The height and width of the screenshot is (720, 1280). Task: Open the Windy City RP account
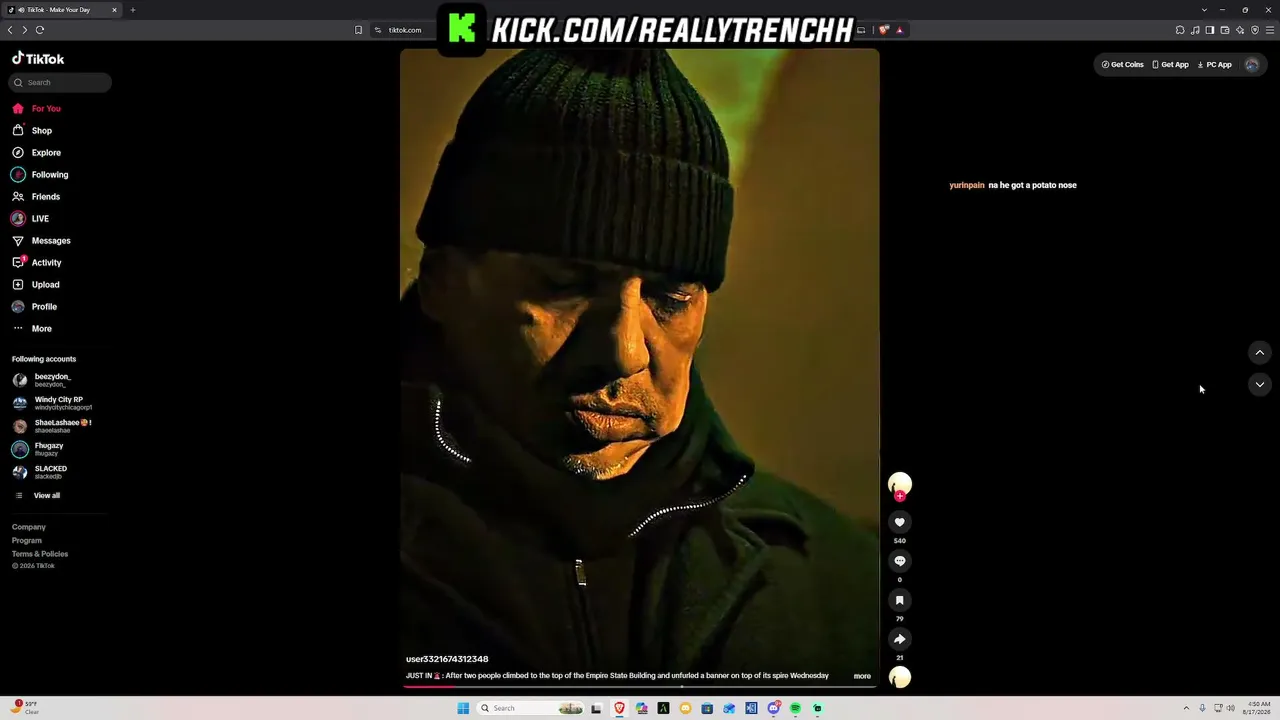point(52,403)
